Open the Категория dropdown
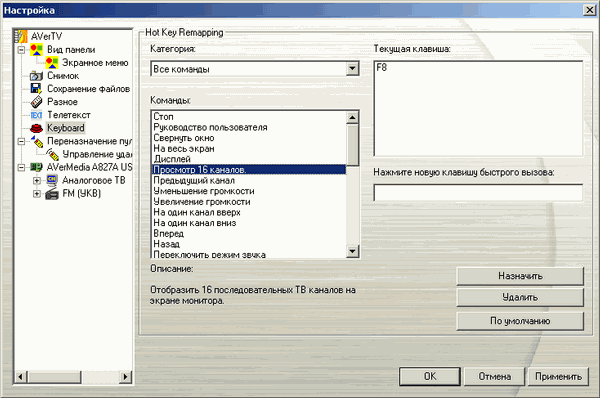The height and width of the screenshot is (398, 600). [x=352, y=69]
